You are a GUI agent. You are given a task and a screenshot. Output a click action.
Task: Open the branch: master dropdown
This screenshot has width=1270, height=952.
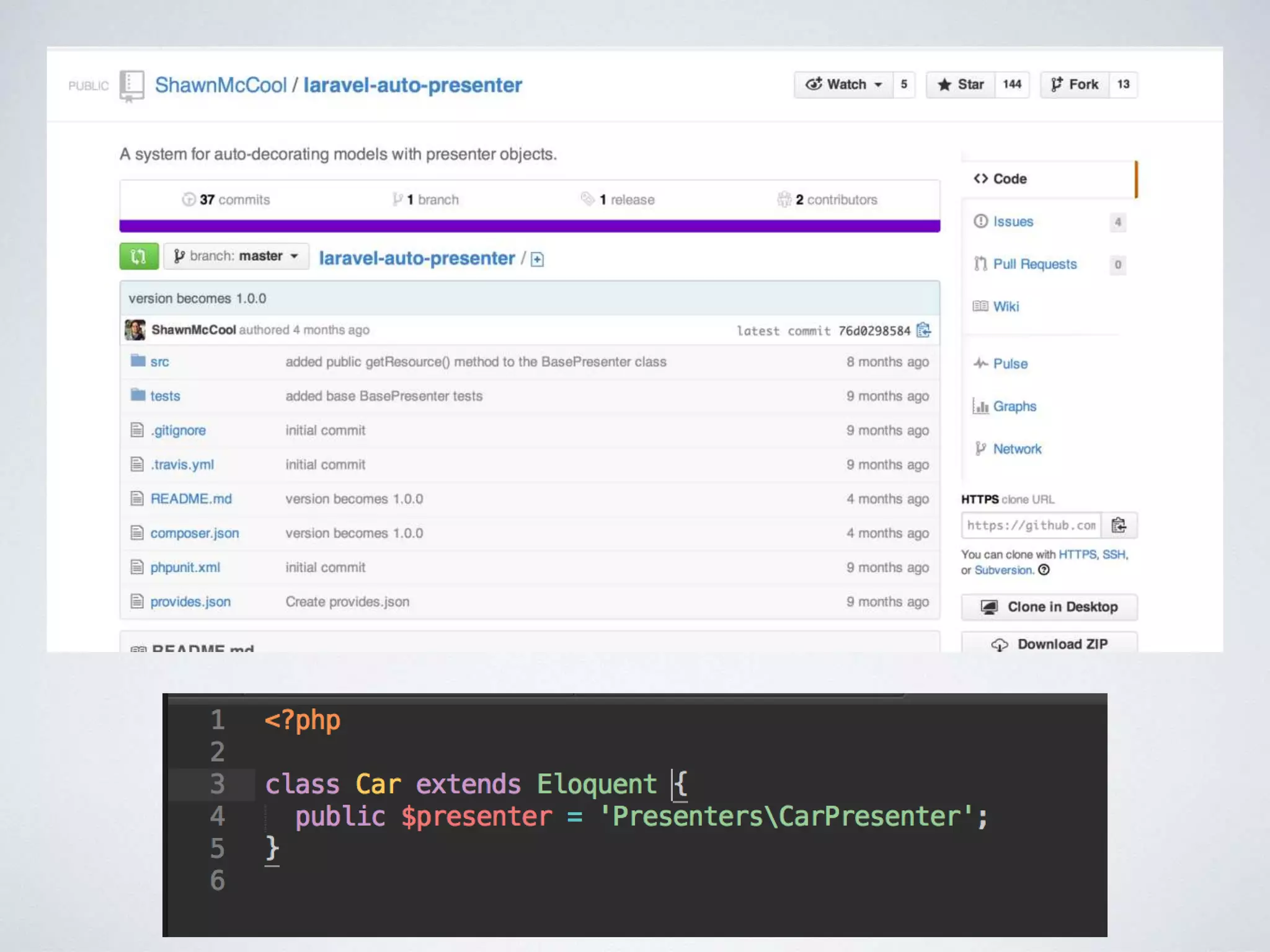236,256
